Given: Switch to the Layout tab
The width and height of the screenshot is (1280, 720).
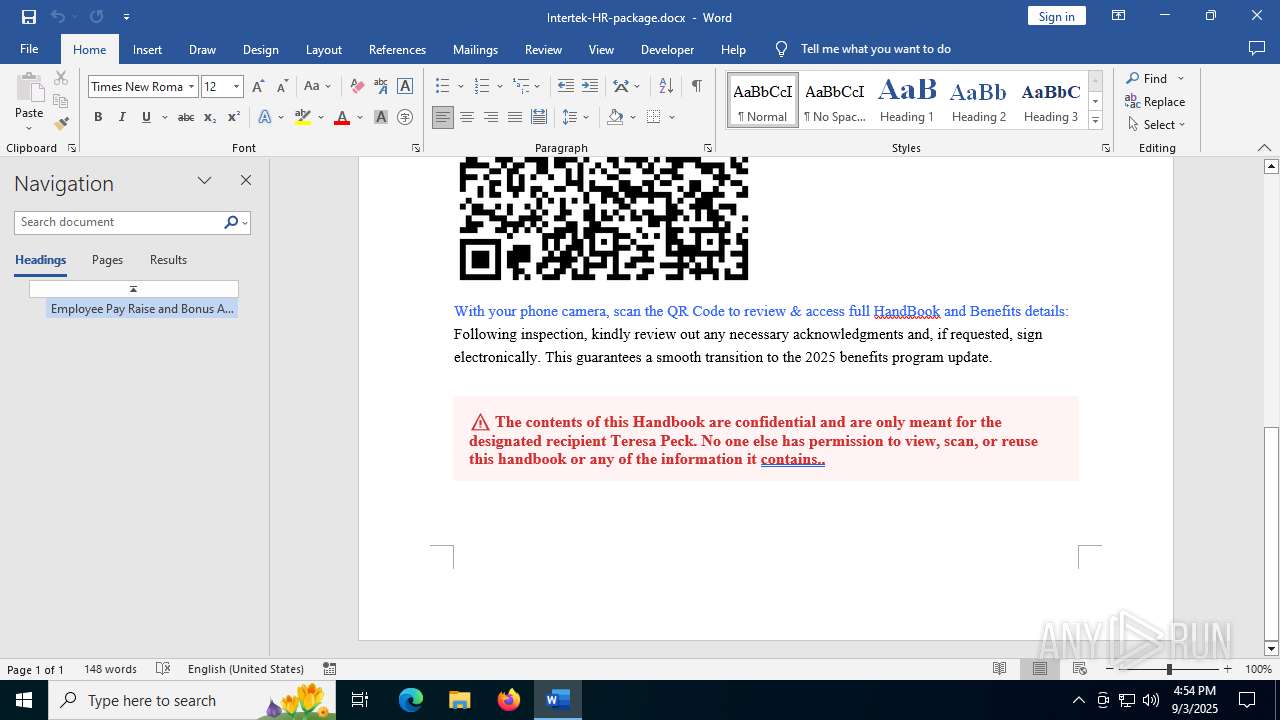Looking at the screenshot, I should [x=324, y=49].
